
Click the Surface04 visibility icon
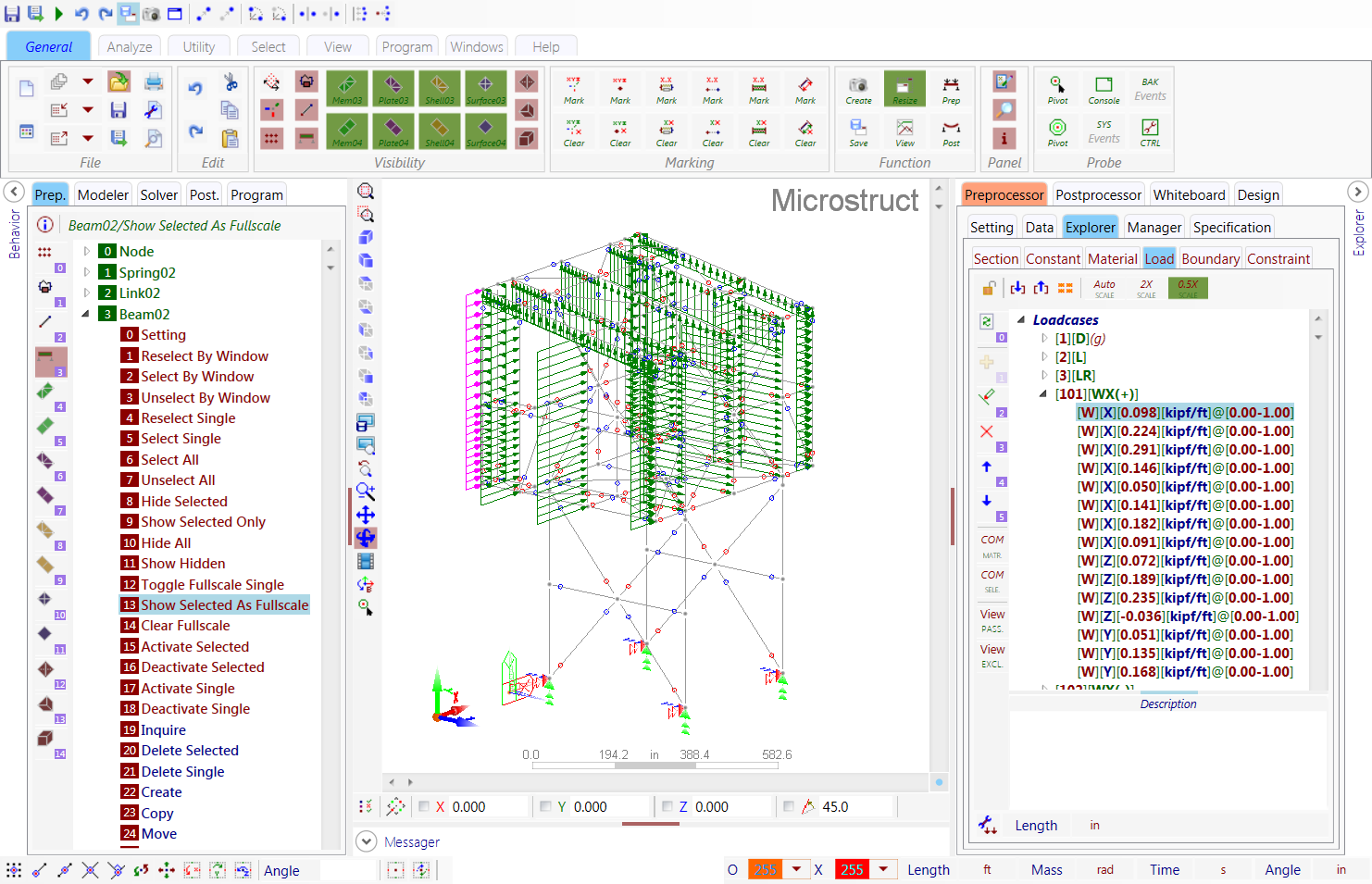point(486,131)
